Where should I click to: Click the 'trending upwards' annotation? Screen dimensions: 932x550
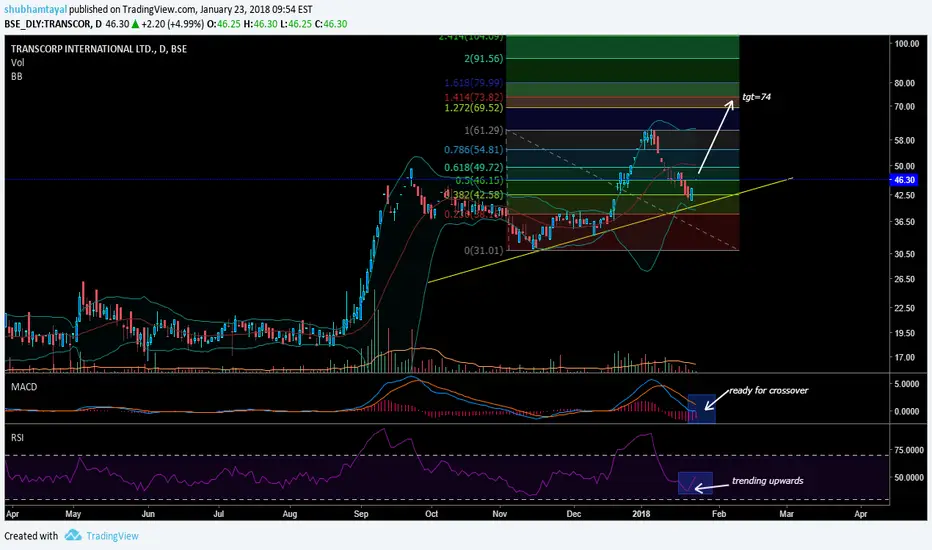pos(767,480)
